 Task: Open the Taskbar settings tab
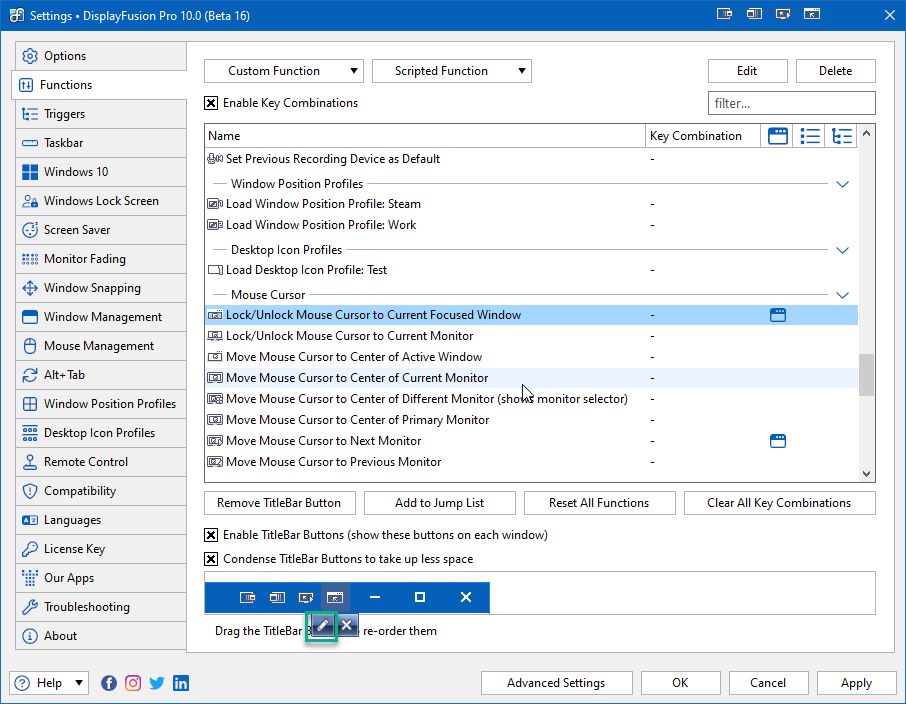[101, 143]
